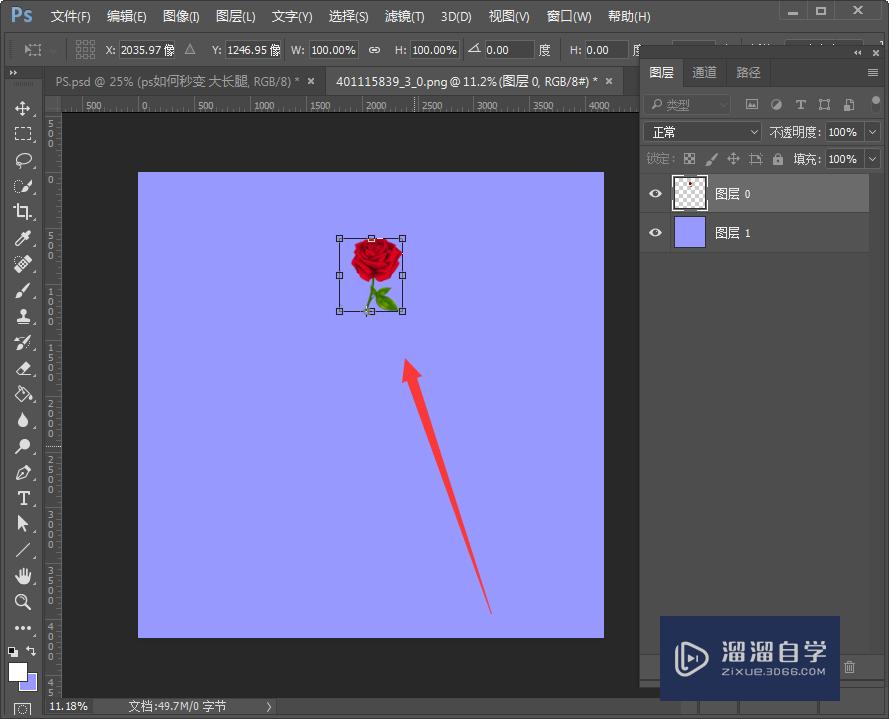The image size is (889, 719).
Task: Select the Pen tool
Action: 23,472
